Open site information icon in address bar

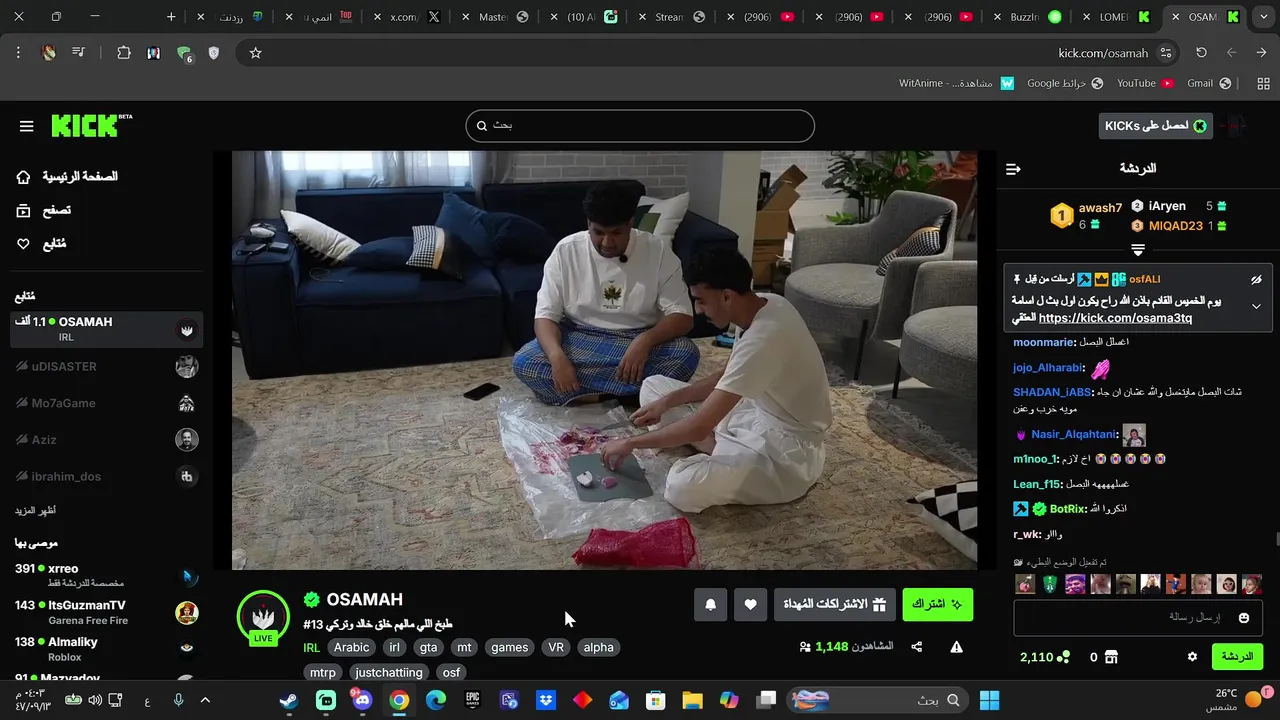1165,53
